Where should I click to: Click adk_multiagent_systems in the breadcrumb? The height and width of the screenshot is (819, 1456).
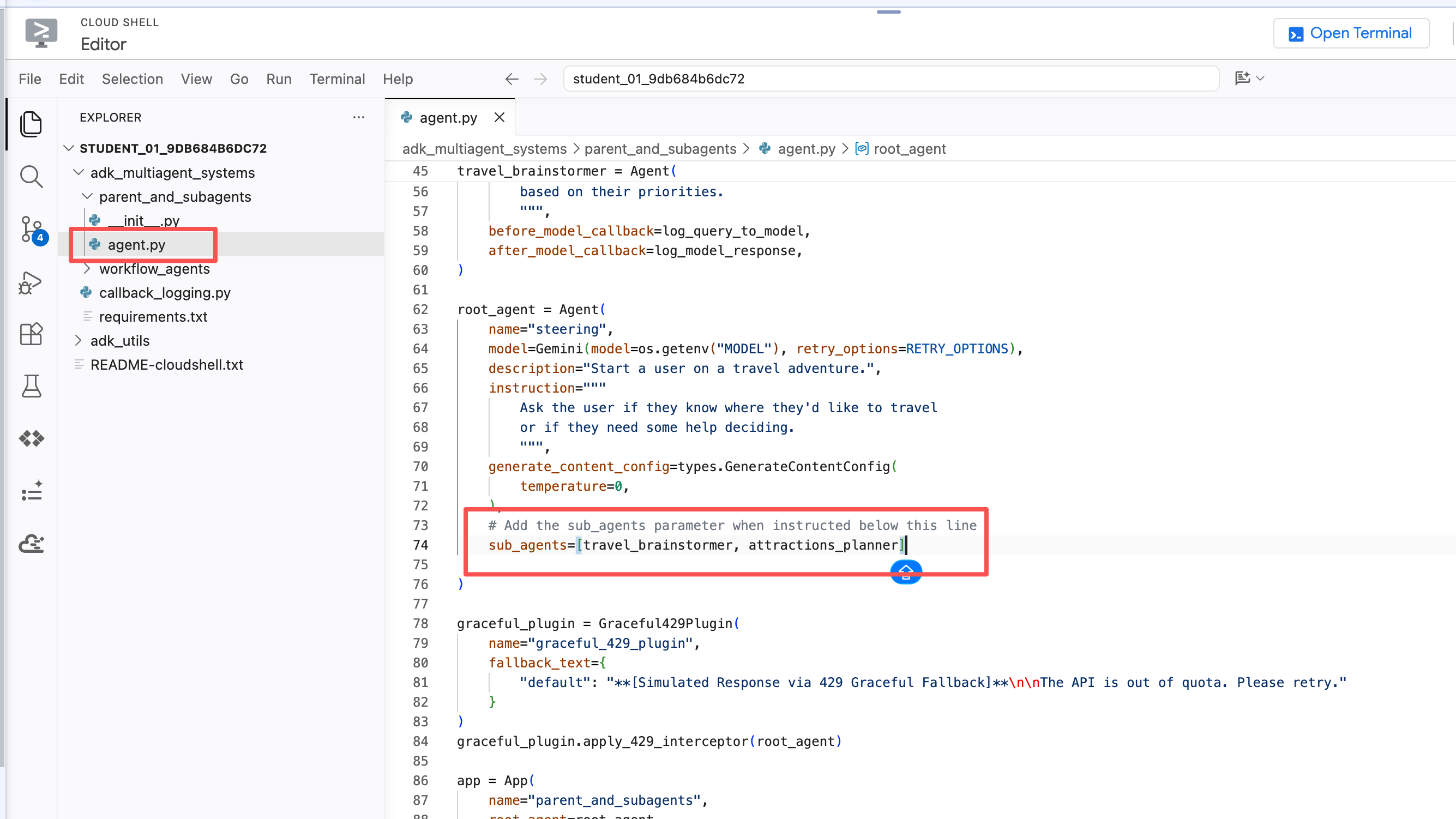tap(484, 149)
